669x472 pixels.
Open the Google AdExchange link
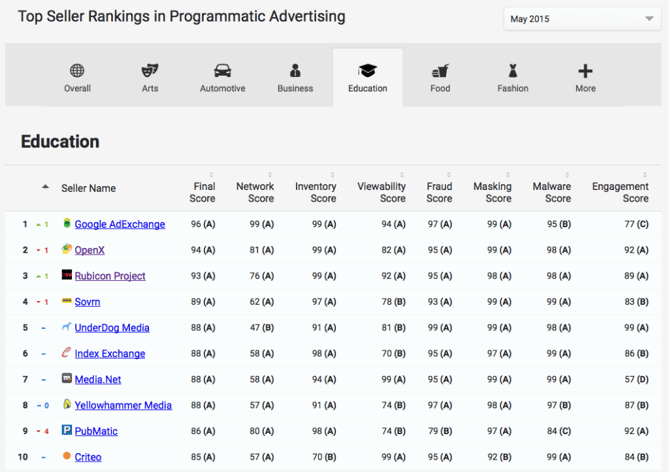[120, 224]
